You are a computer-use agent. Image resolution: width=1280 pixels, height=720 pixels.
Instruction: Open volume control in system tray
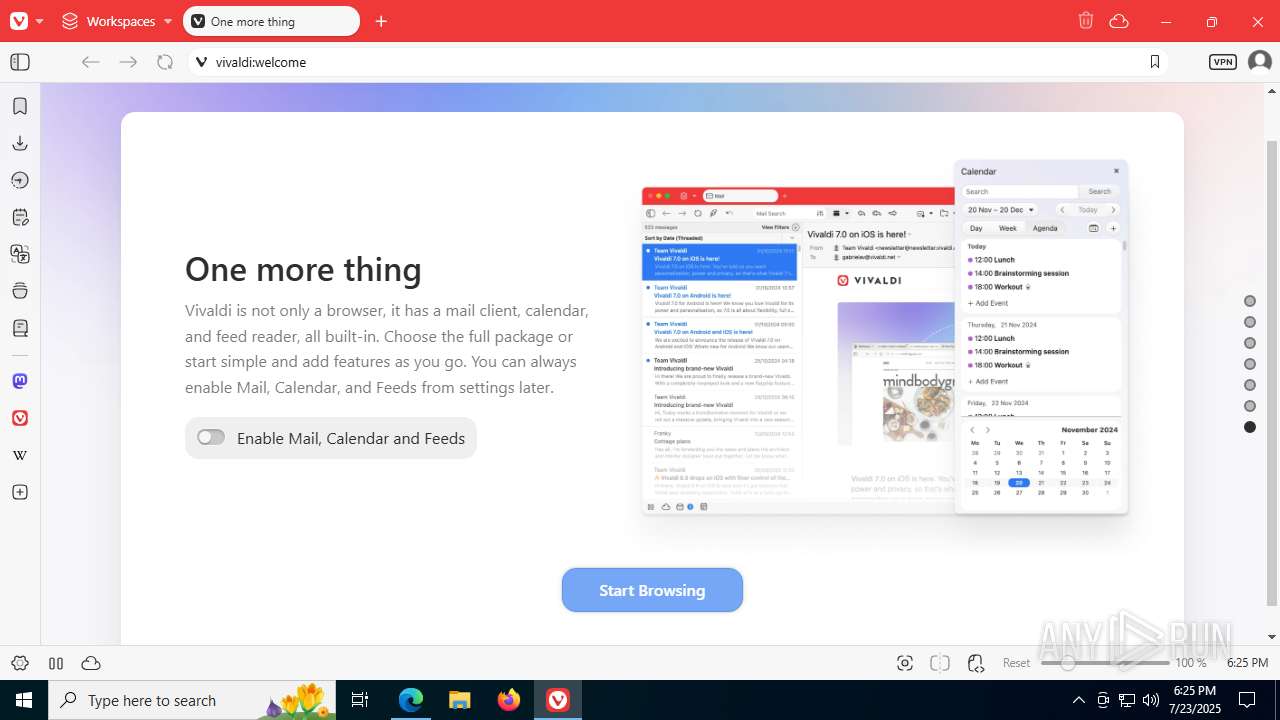pos(1151,700)
